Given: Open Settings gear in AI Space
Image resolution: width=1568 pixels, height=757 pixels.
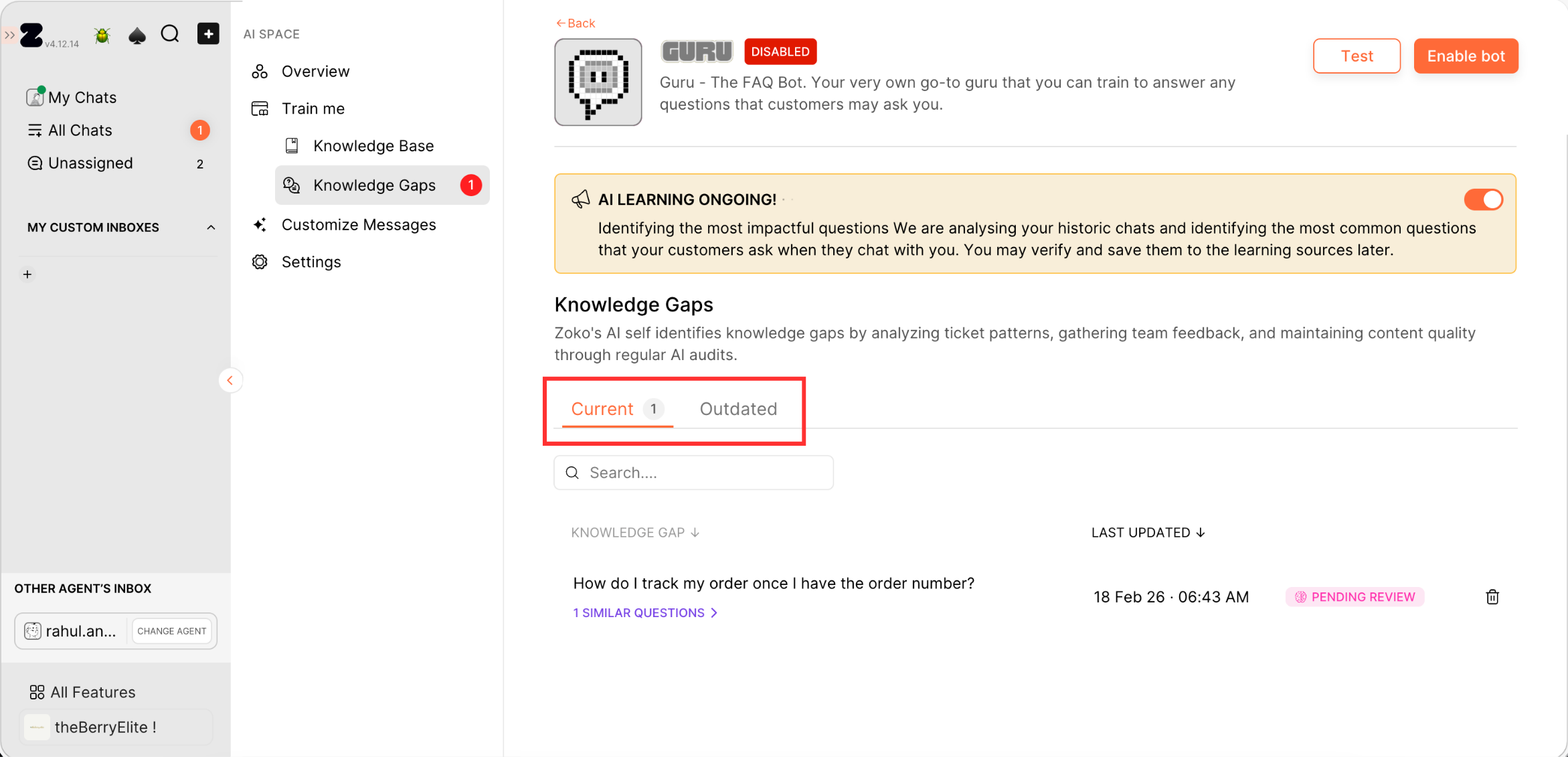Looking at the screenshot, I should point(311,262).
